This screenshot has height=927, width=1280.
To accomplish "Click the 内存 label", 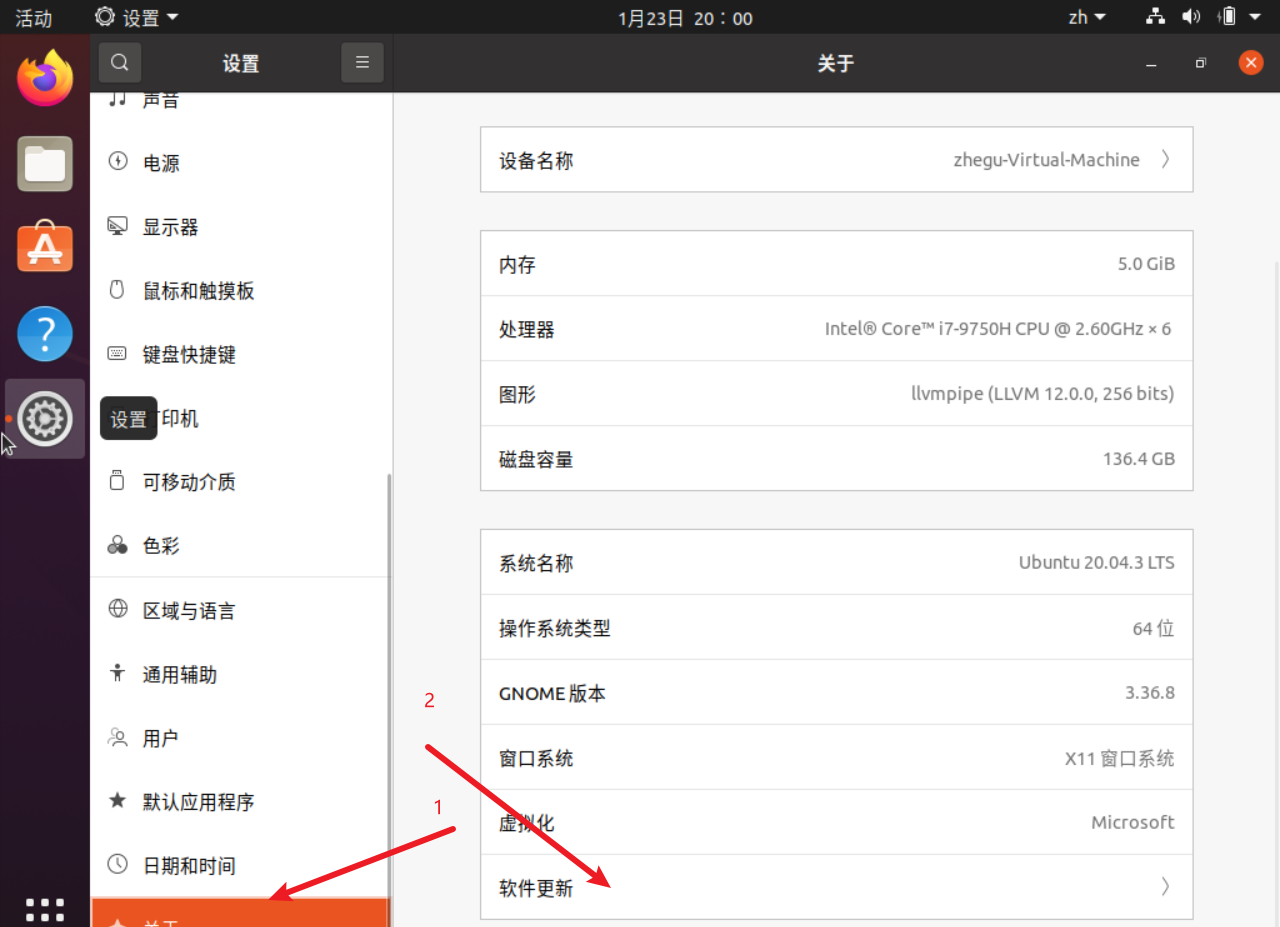I will [517, 264].
